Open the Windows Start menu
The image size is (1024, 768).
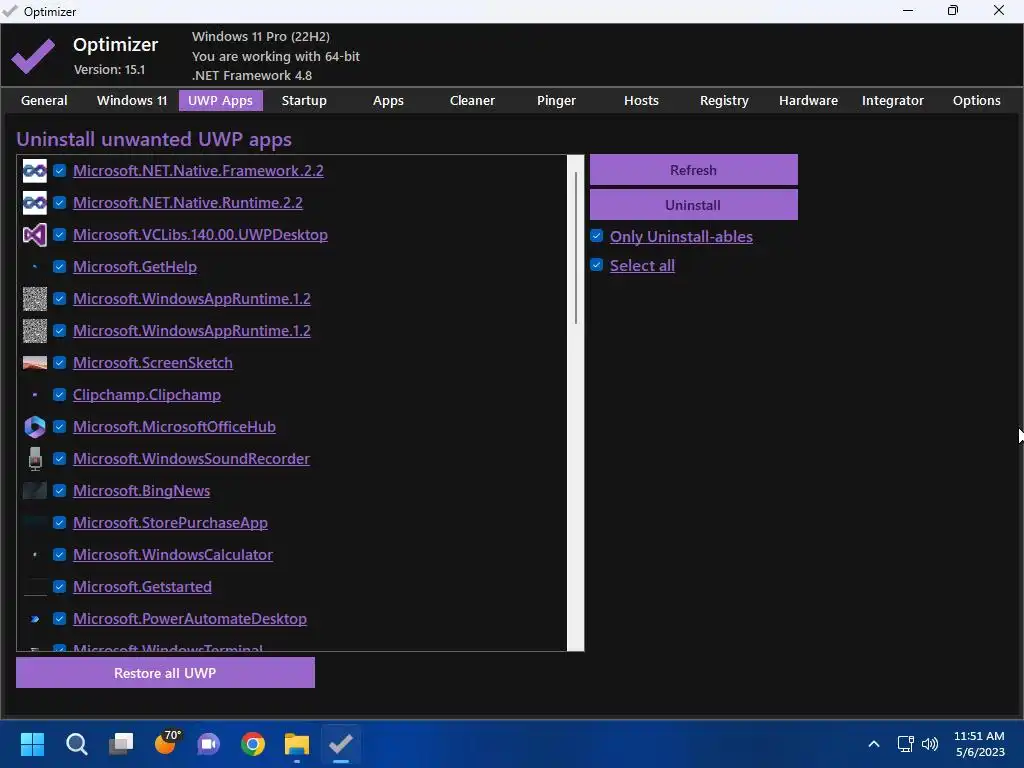click(x=32, y=744)
